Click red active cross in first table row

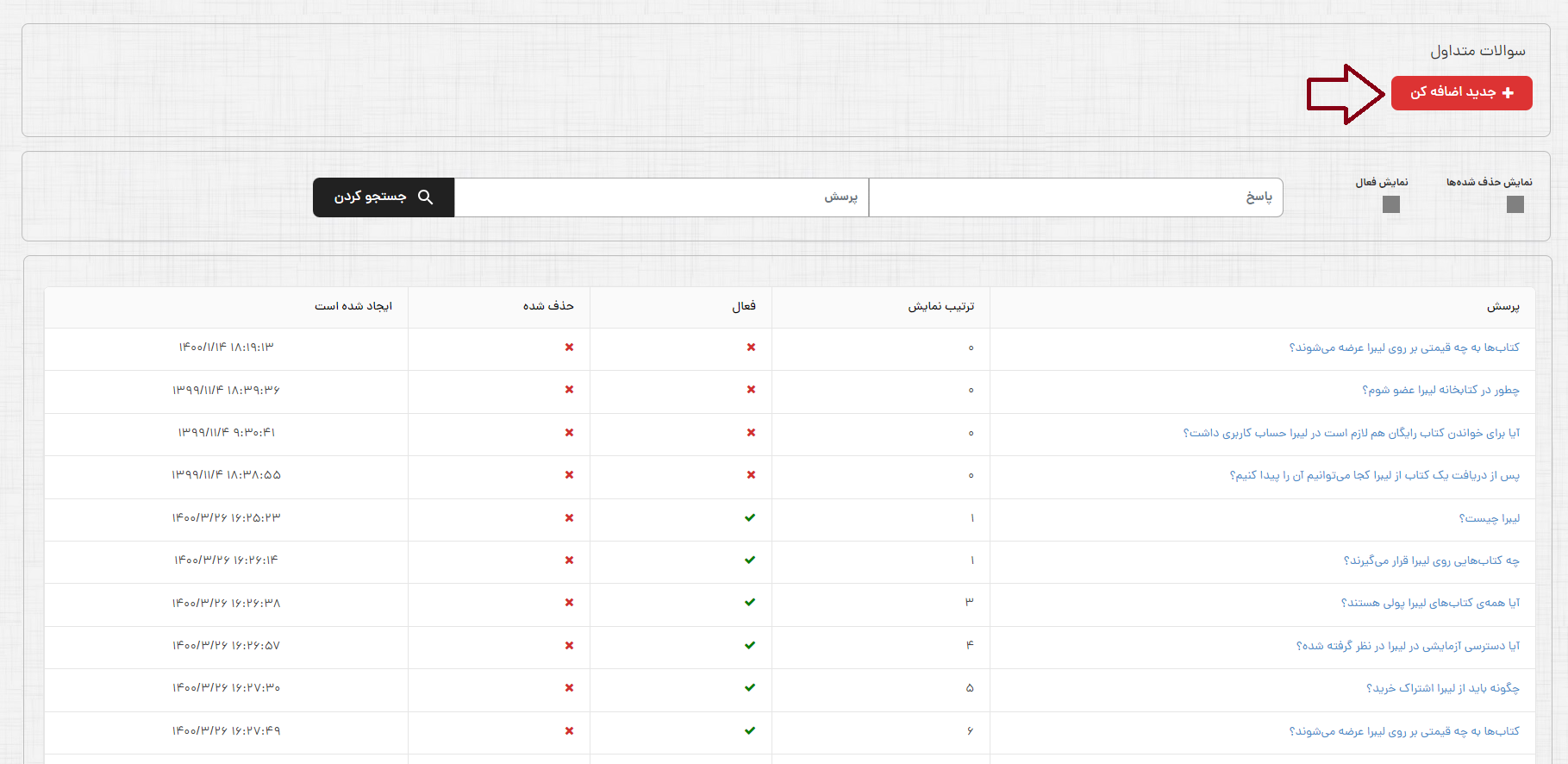click(751, 348)
